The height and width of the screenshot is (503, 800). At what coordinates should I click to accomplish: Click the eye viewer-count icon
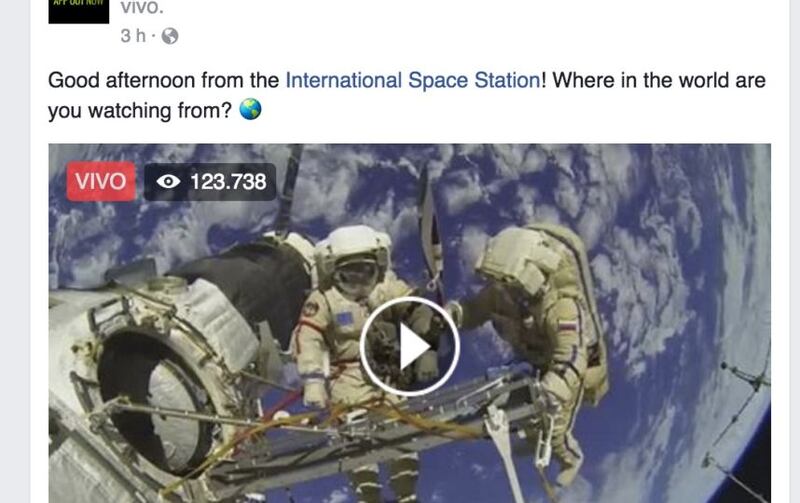168,182
